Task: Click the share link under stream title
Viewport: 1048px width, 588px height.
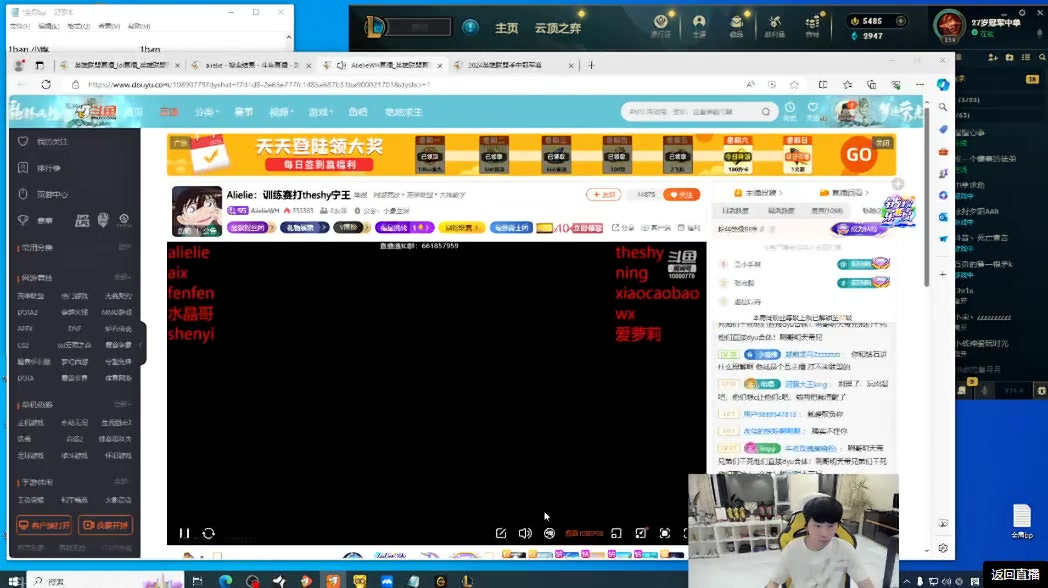Action: pyautogui.click(x=623, y=228)
